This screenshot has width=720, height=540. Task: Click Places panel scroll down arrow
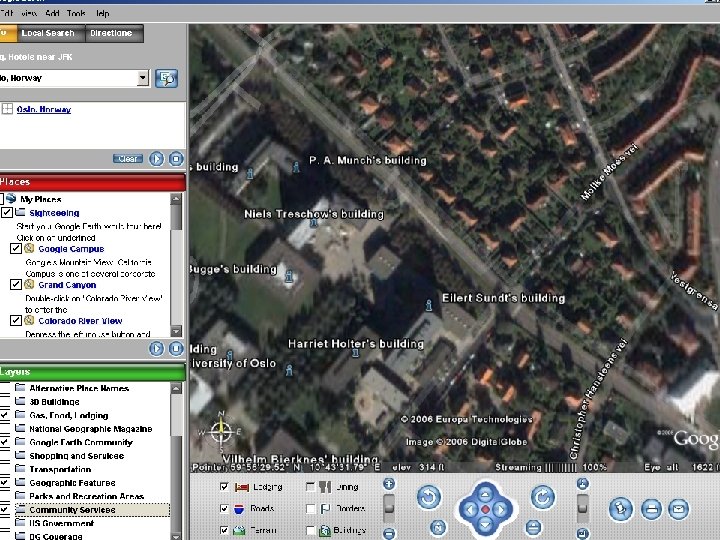point(176,331)
